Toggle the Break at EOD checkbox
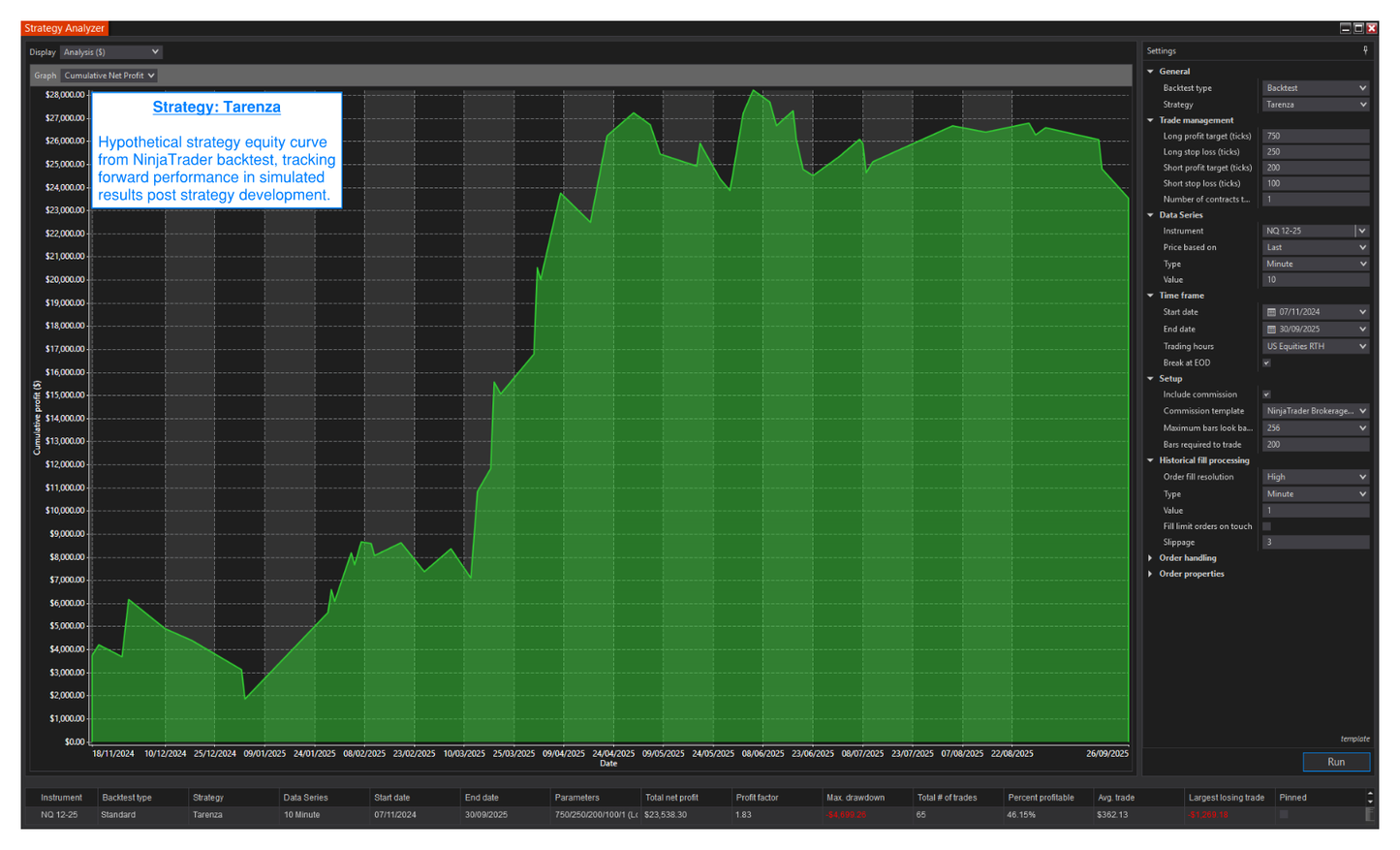The image size is (1400, 850). [x=1266, y=363]
